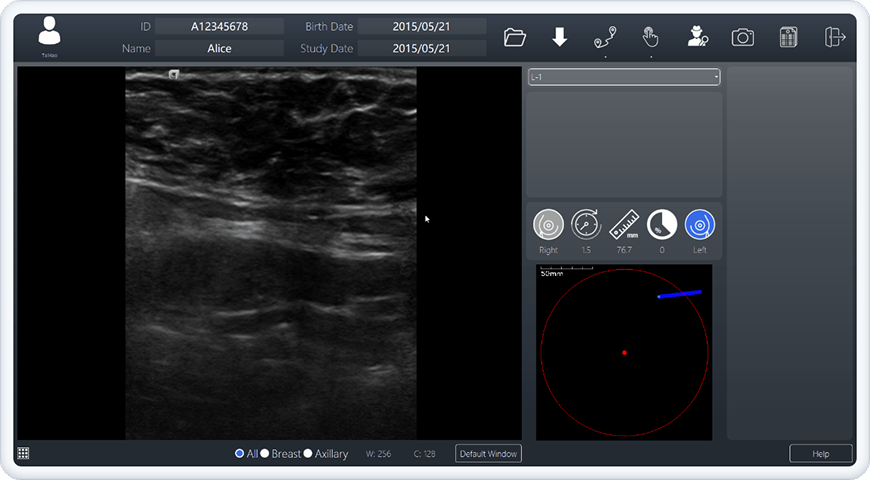
Task: Select the Right breast icon
Action: pyautogui.click(x=548, y=225)
